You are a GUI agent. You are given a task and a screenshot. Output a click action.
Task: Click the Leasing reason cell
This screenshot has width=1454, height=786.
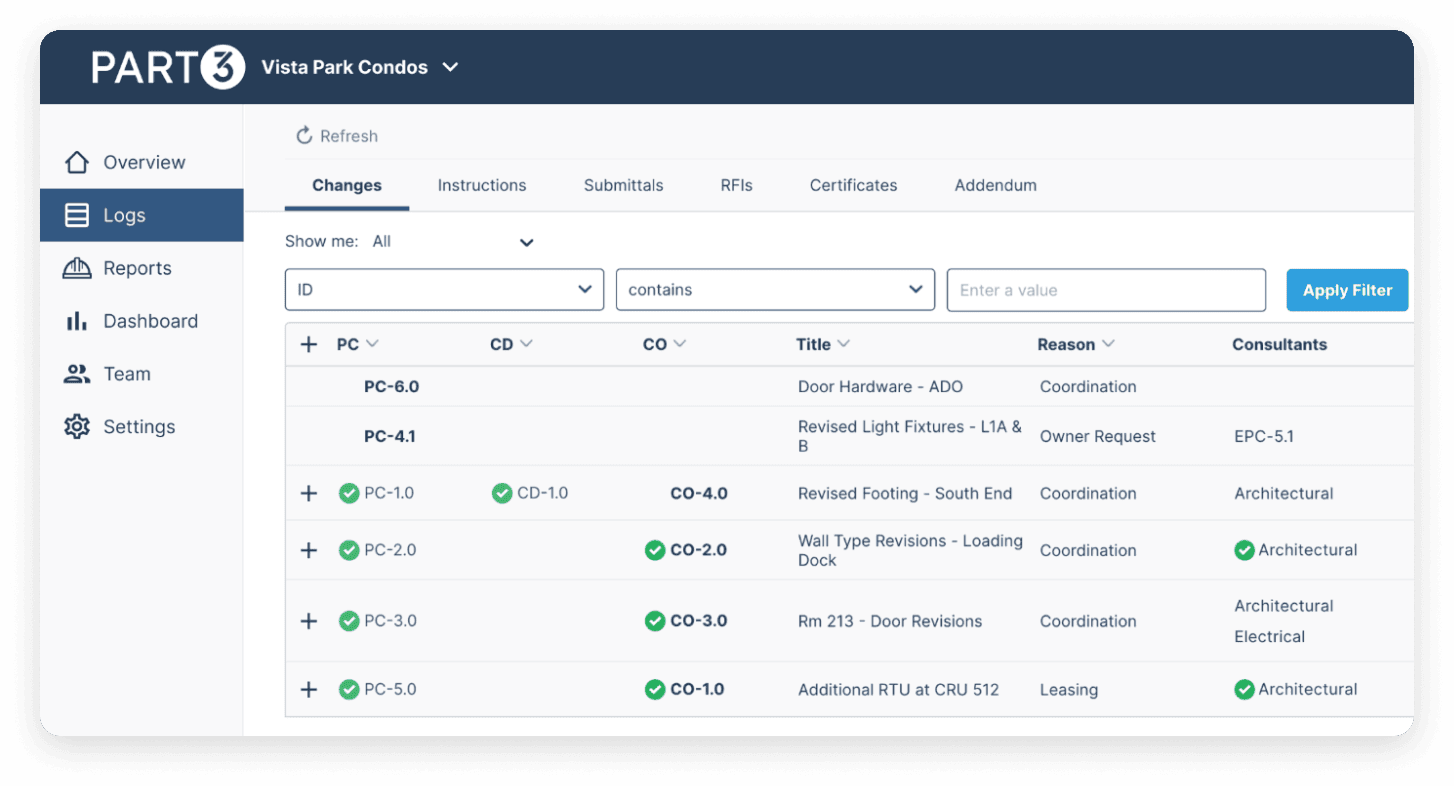[x=1069, y=689]
